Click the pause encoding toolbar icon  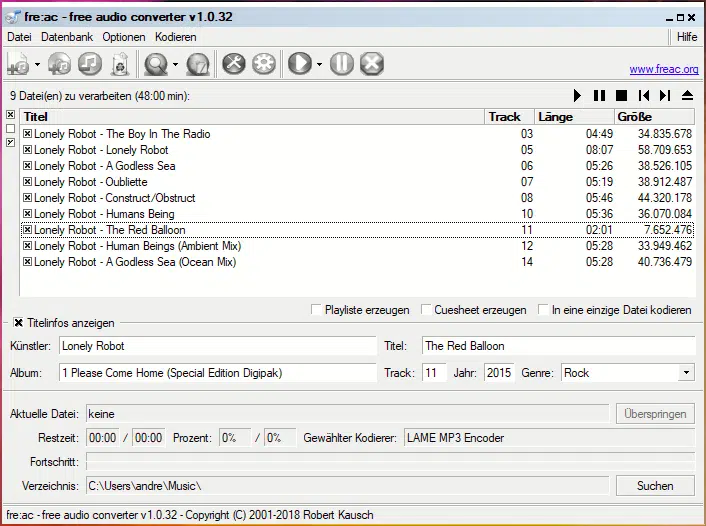point(342,63)
